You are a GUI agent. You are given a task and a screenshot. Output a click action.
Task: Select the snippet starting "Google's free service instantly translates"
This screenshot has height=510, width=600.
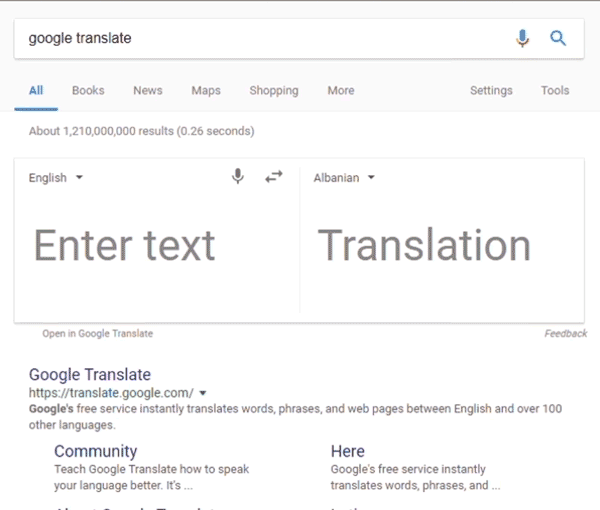295,417
